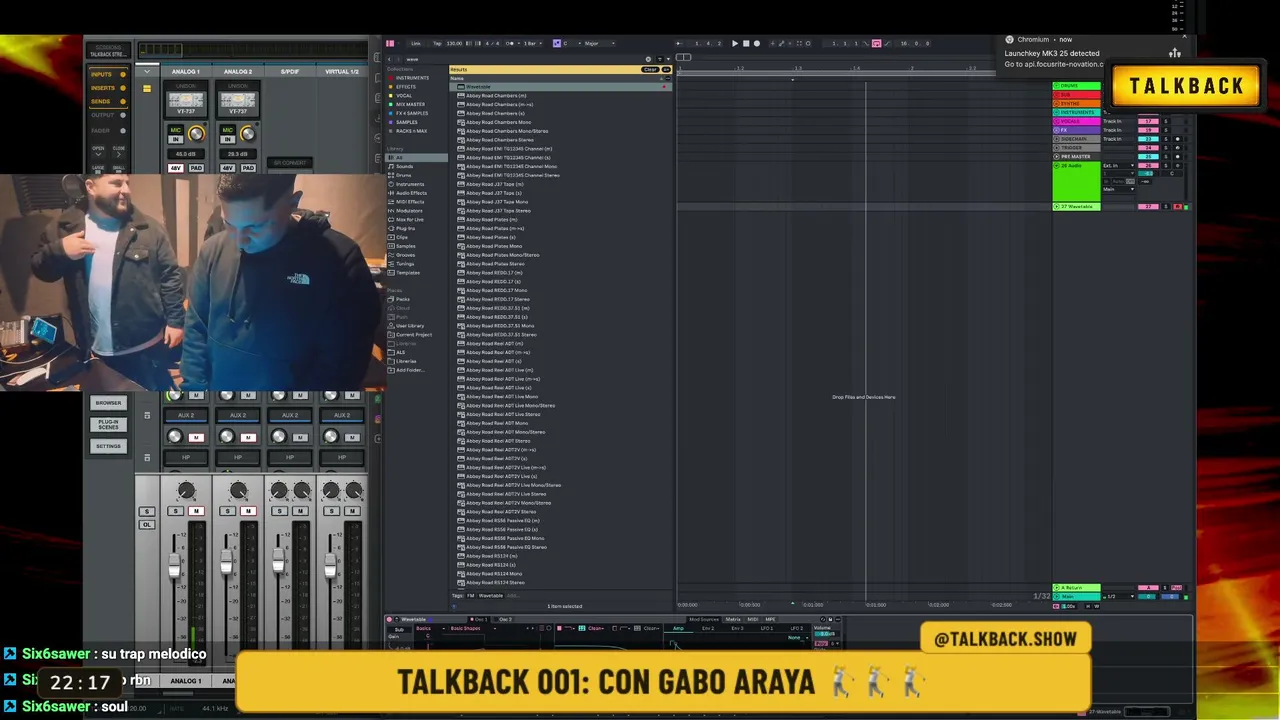Image resolution: width=1280 pixels, height=720 pixels.
Task: Arm the 27 Wavetable track
Action: coord(1177,207)
